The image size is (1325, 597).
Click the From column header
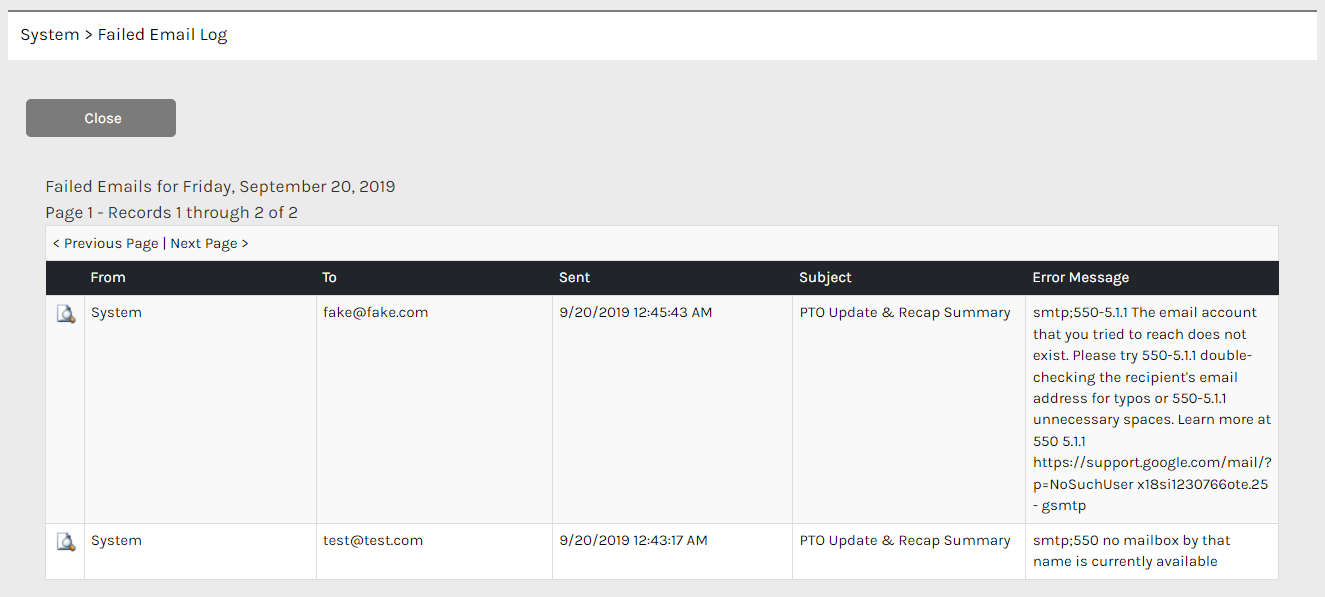click(108, 277)
